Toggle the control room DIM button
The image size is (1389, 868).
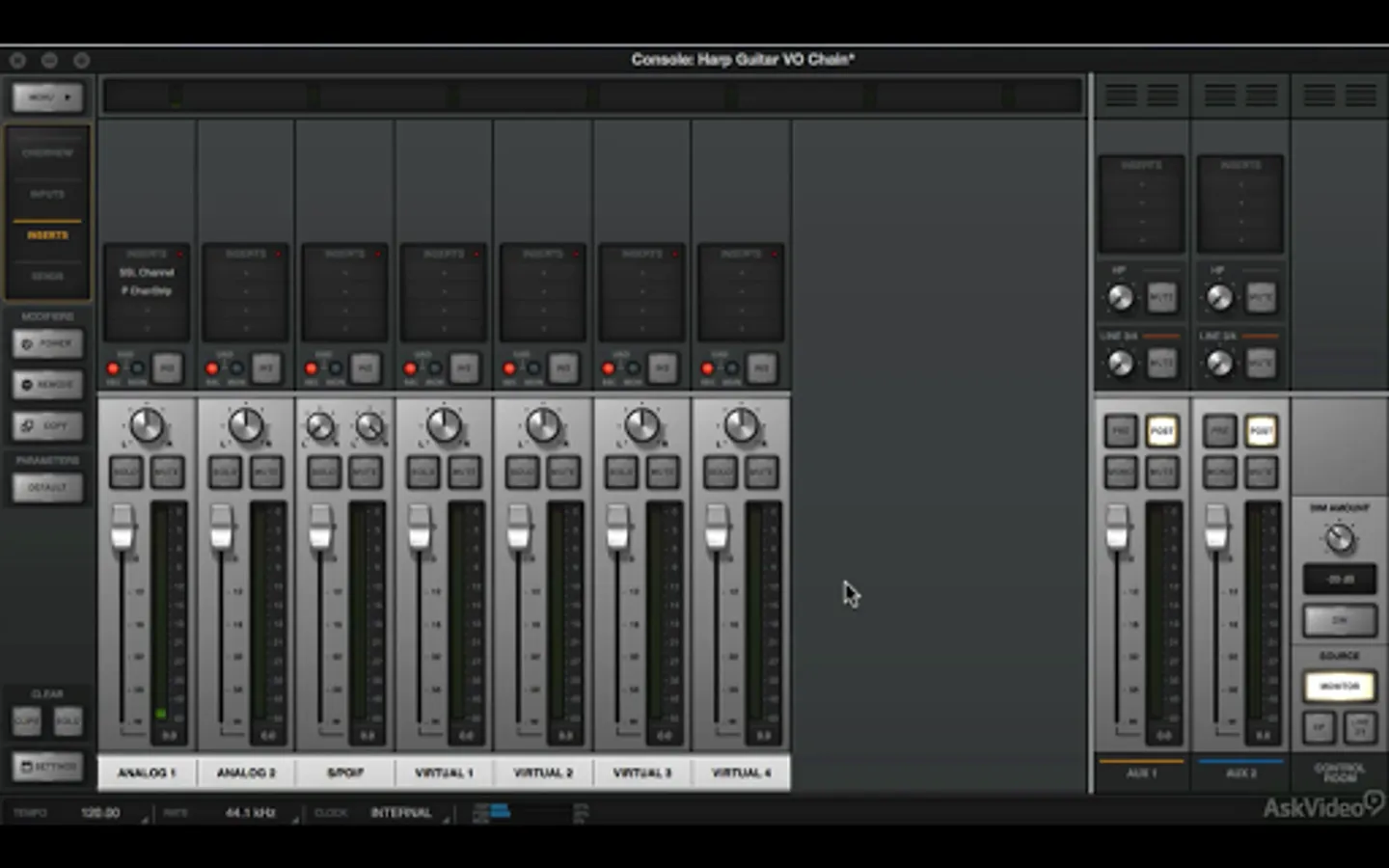(x=1340, y=620)
